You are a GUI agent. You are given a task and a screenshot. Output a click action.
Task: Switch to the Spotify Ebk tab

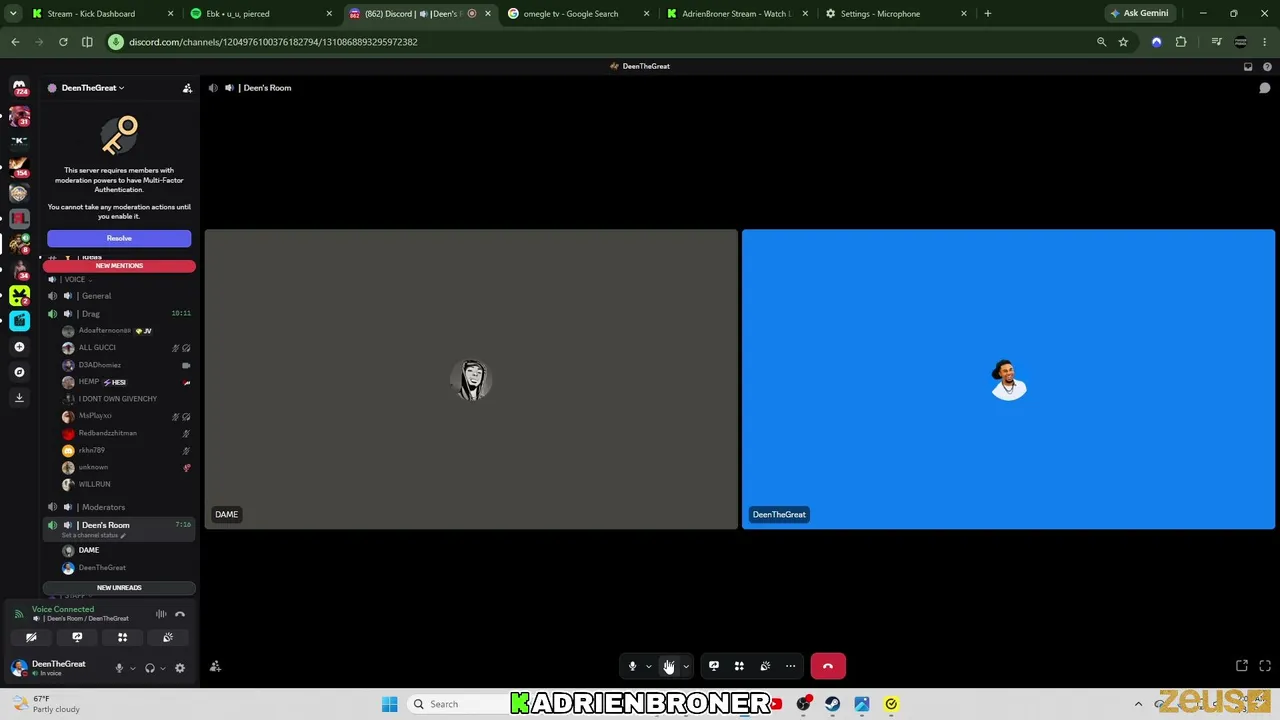(262, 14)
